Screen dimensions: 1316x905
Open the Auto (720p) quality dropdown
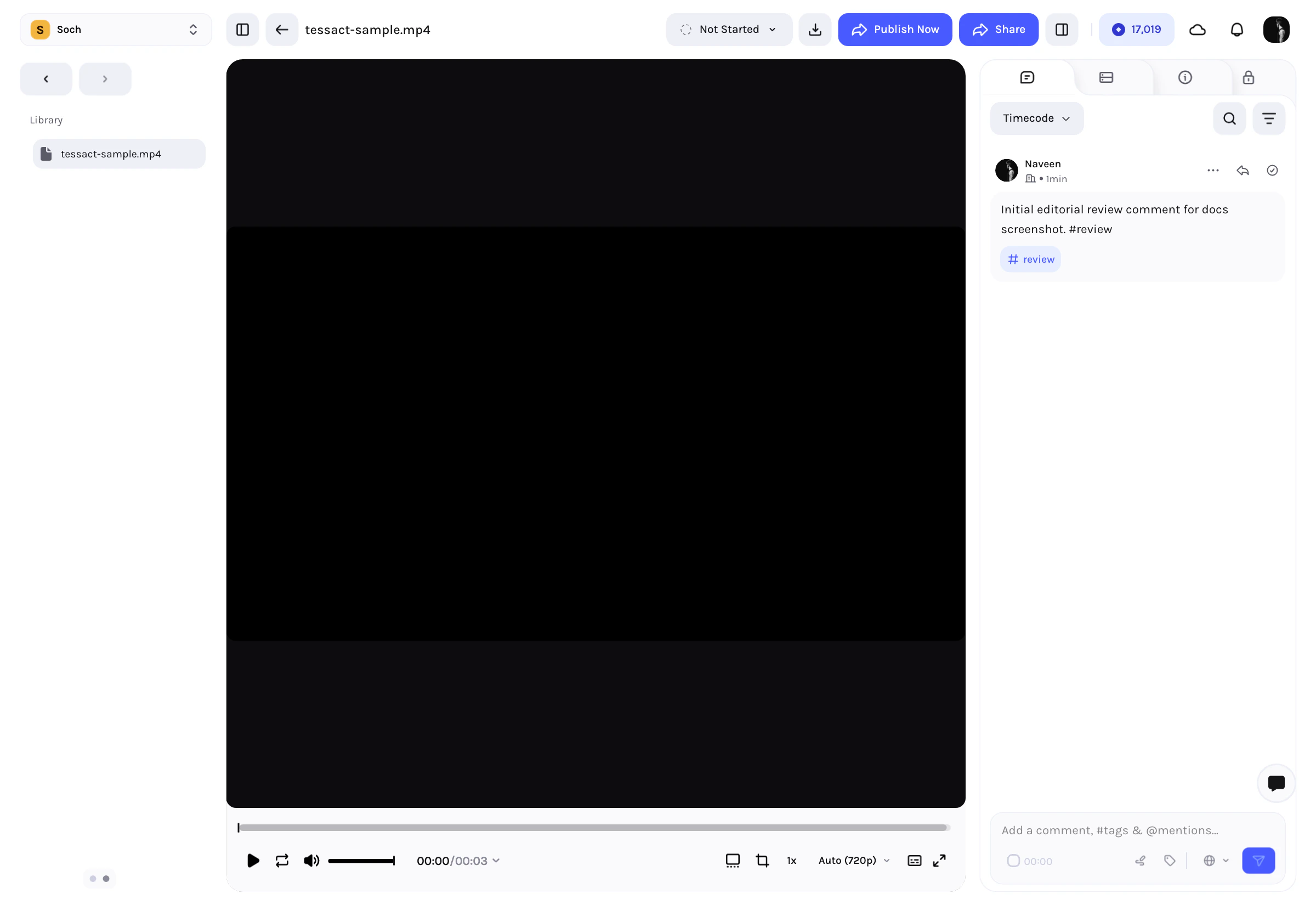click(x=854, y=861)
